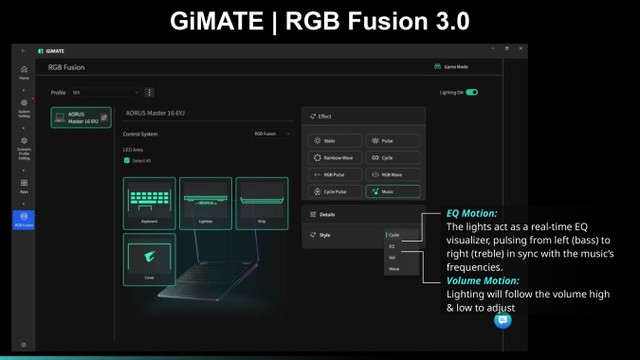The height and width of the screenshot is (360, 640).
Task: Click the RGB Fusion page title
Action: point(66,67)
